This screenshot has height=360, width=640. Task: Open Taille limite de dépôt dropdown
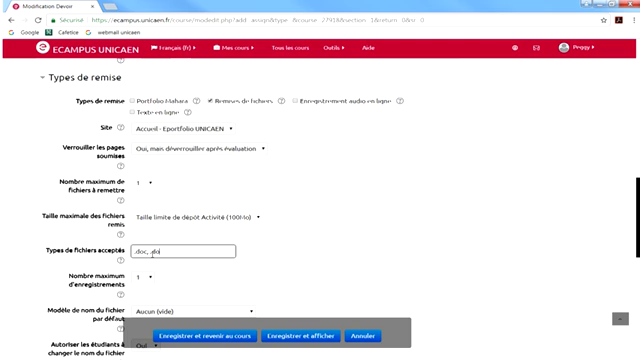198,217
